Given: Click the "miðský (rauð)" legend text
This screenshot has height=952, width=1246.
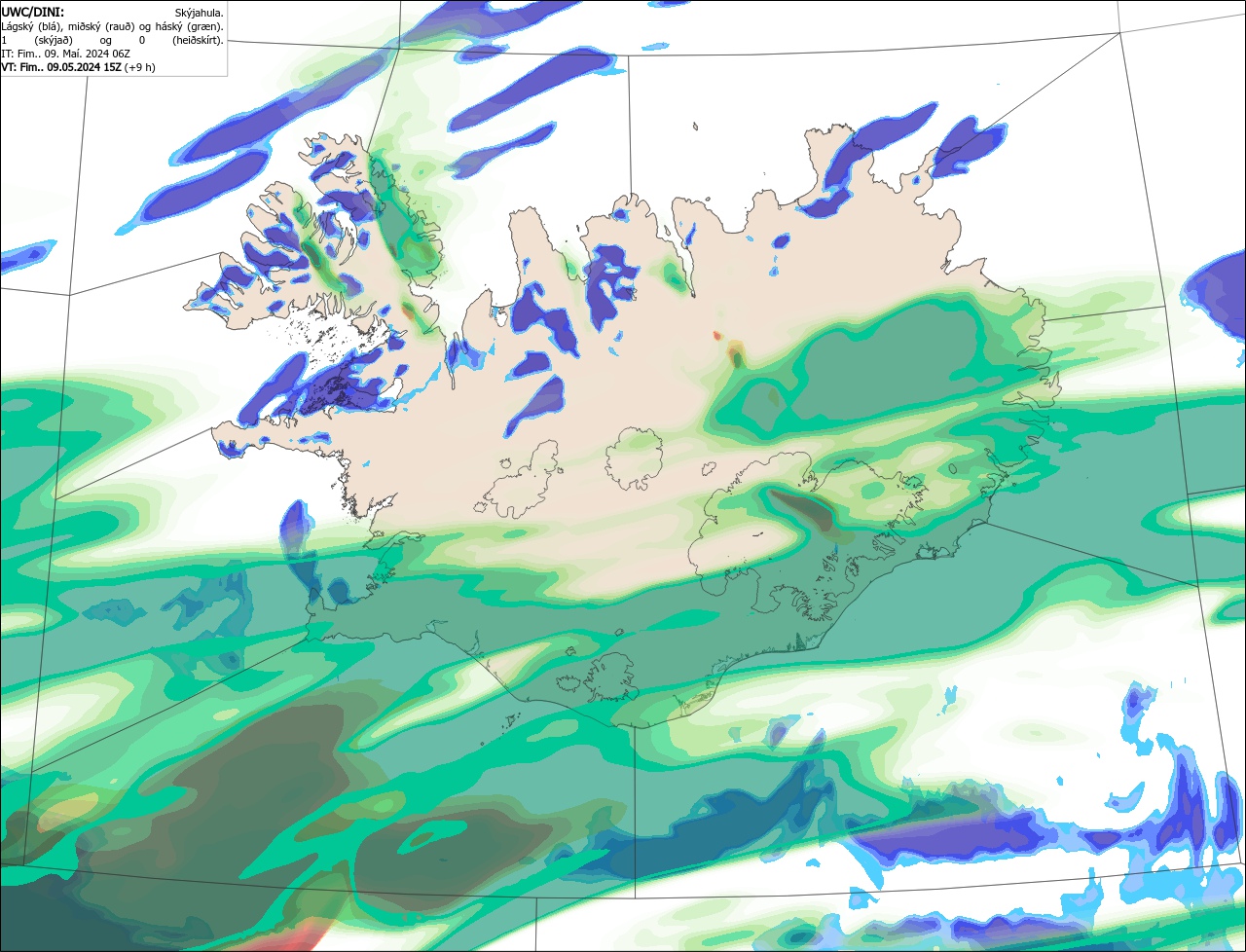Looking at the screenshot, I should tap(101, 27).
